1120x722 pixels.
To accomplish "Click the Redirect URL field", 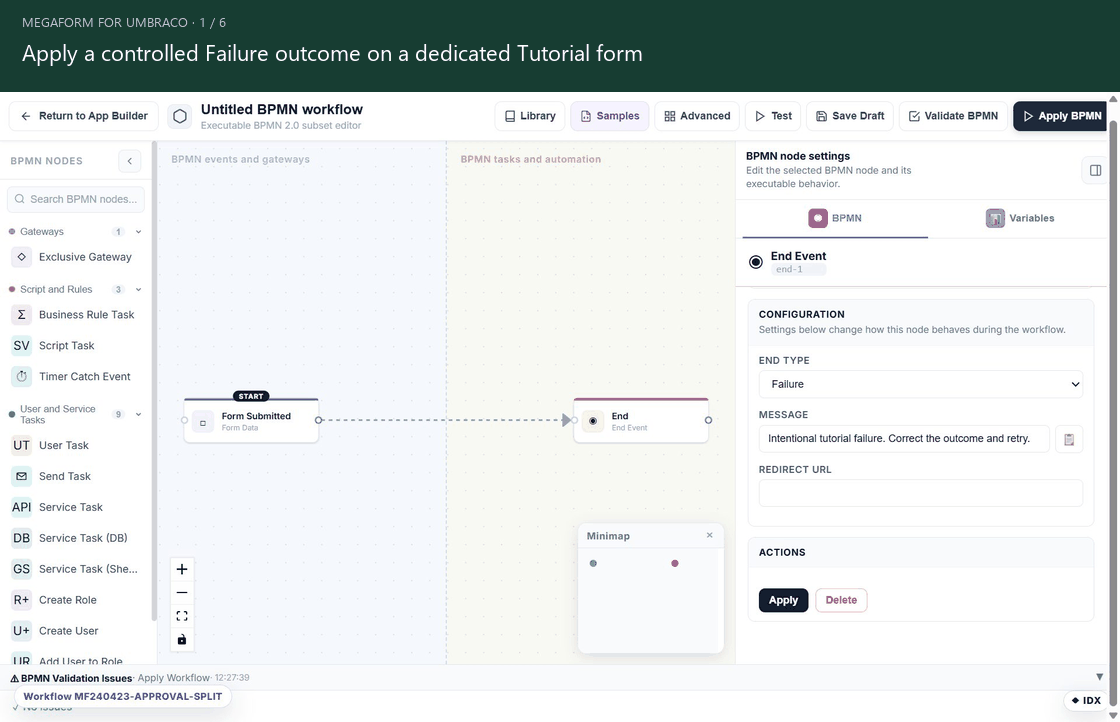I will pos(921,493).
